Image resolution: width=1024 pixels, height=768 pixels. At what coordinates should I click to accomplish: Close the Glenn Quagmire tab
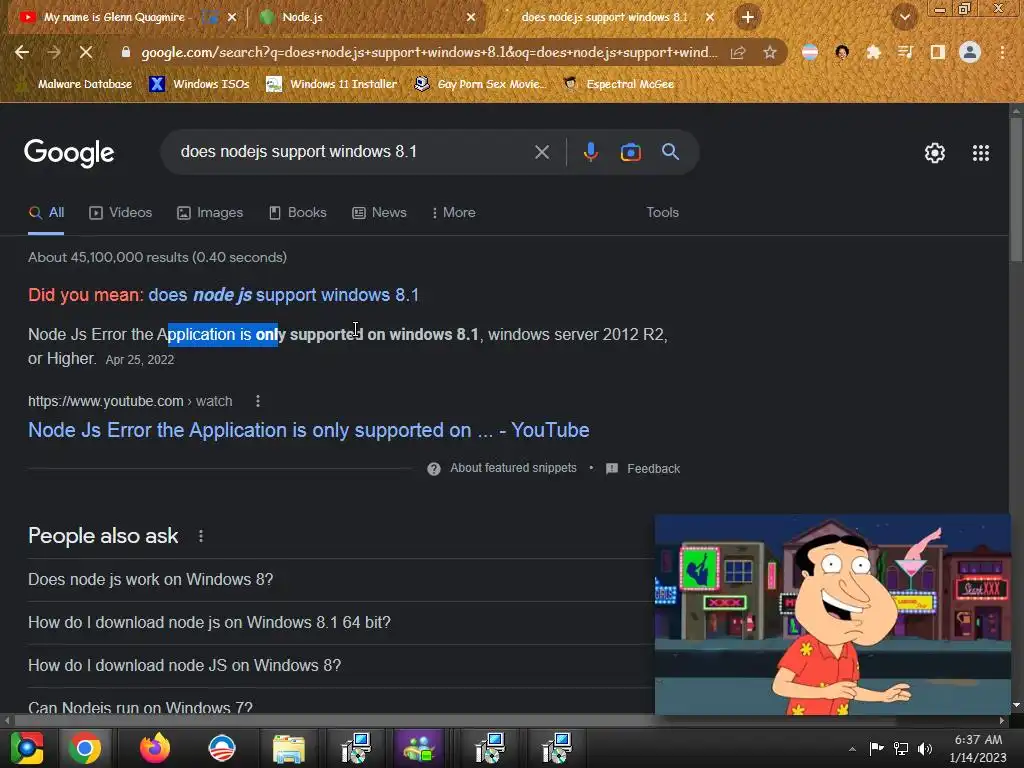point(232,17)
